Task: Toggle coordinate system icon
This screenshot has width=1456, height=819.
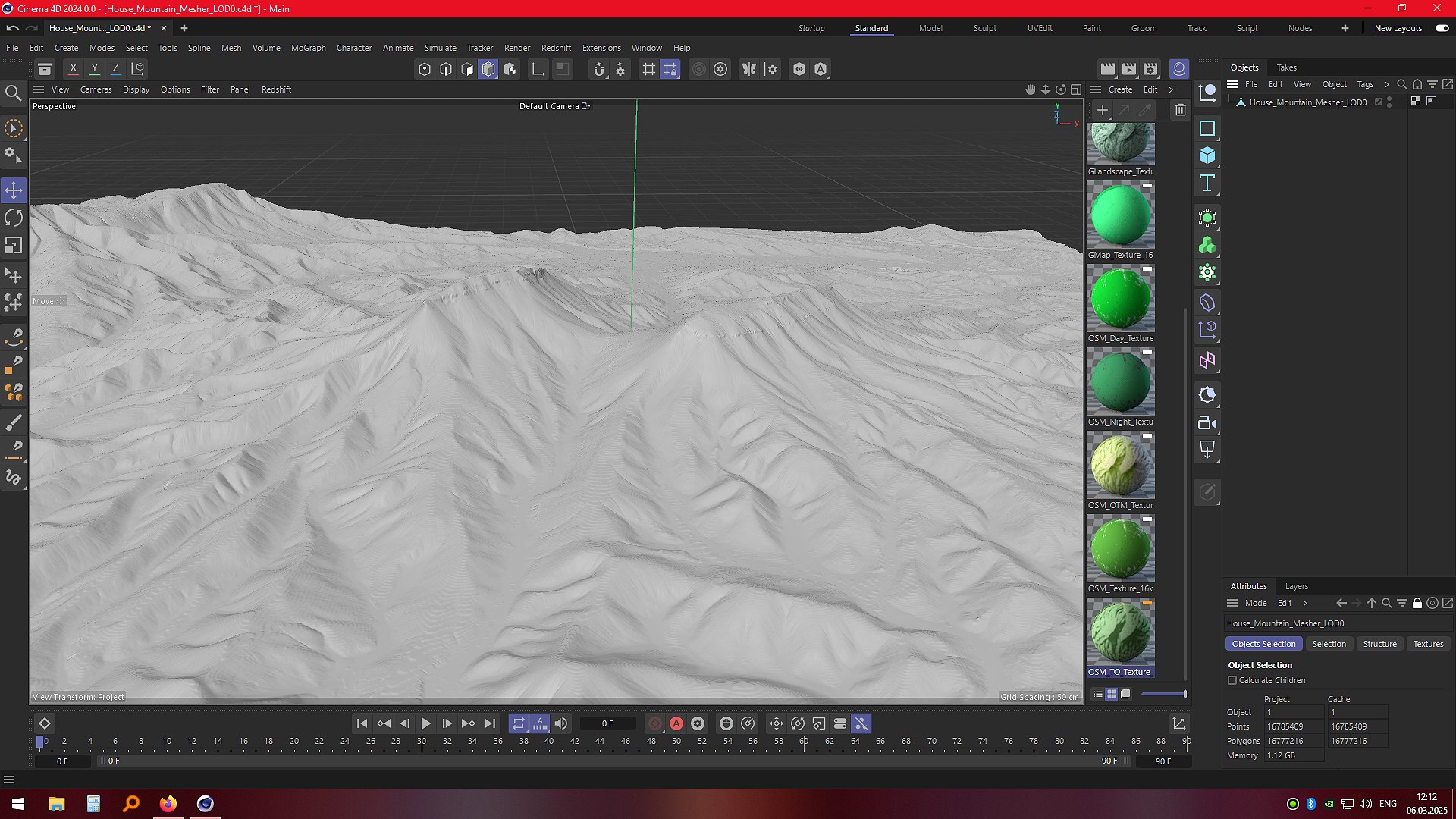Action: 138,69
